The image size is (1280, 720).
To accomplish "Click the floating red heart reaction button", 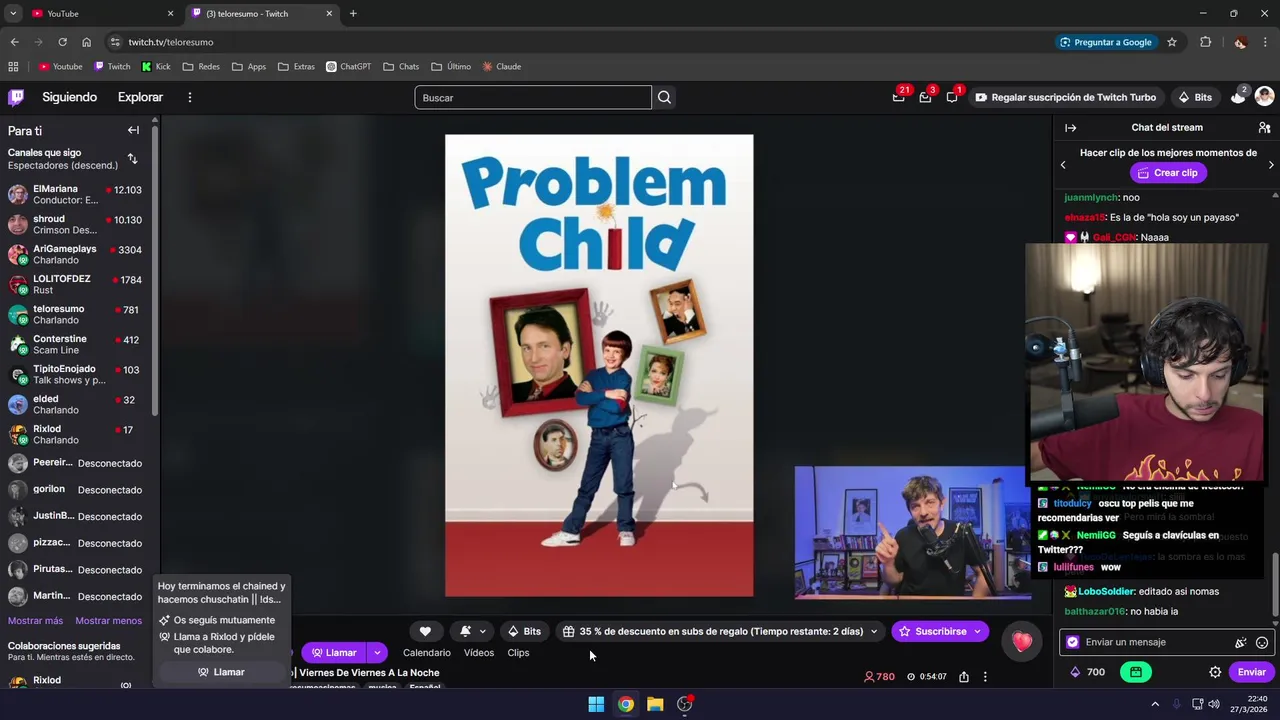I will click(1021, 642).
